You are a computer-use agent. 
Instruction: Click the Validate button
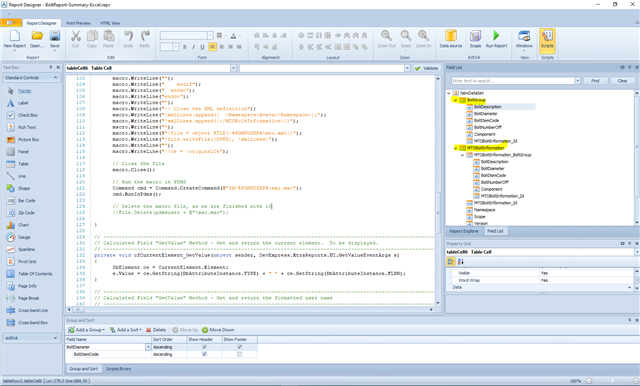[x=426, y=68]
